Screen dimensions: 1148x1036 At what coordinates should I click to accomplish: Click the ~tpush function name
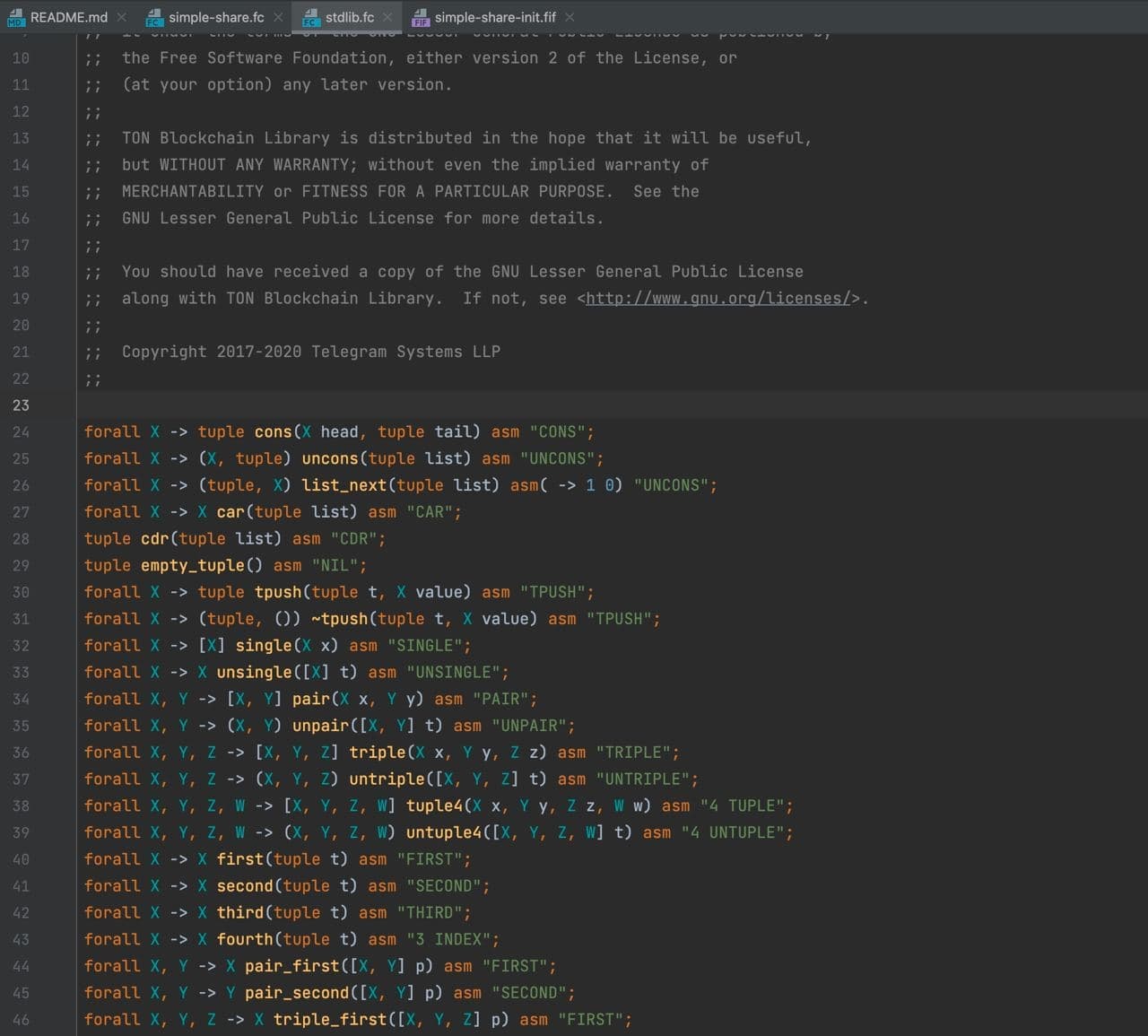[339, 619]
